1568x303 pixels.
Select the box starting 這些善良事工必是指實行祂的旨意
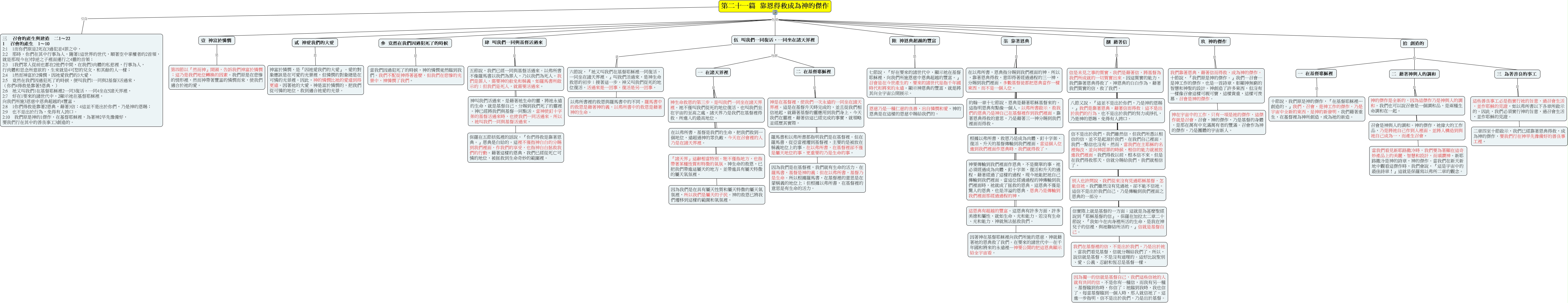point(1518,108)
